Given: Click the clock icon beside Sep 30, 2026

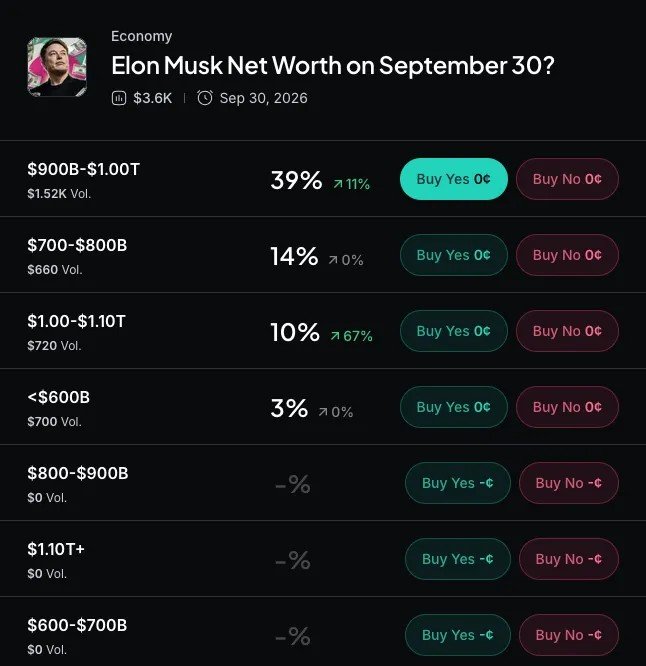Looking at the screenshot, I should (x=205, y=98).
